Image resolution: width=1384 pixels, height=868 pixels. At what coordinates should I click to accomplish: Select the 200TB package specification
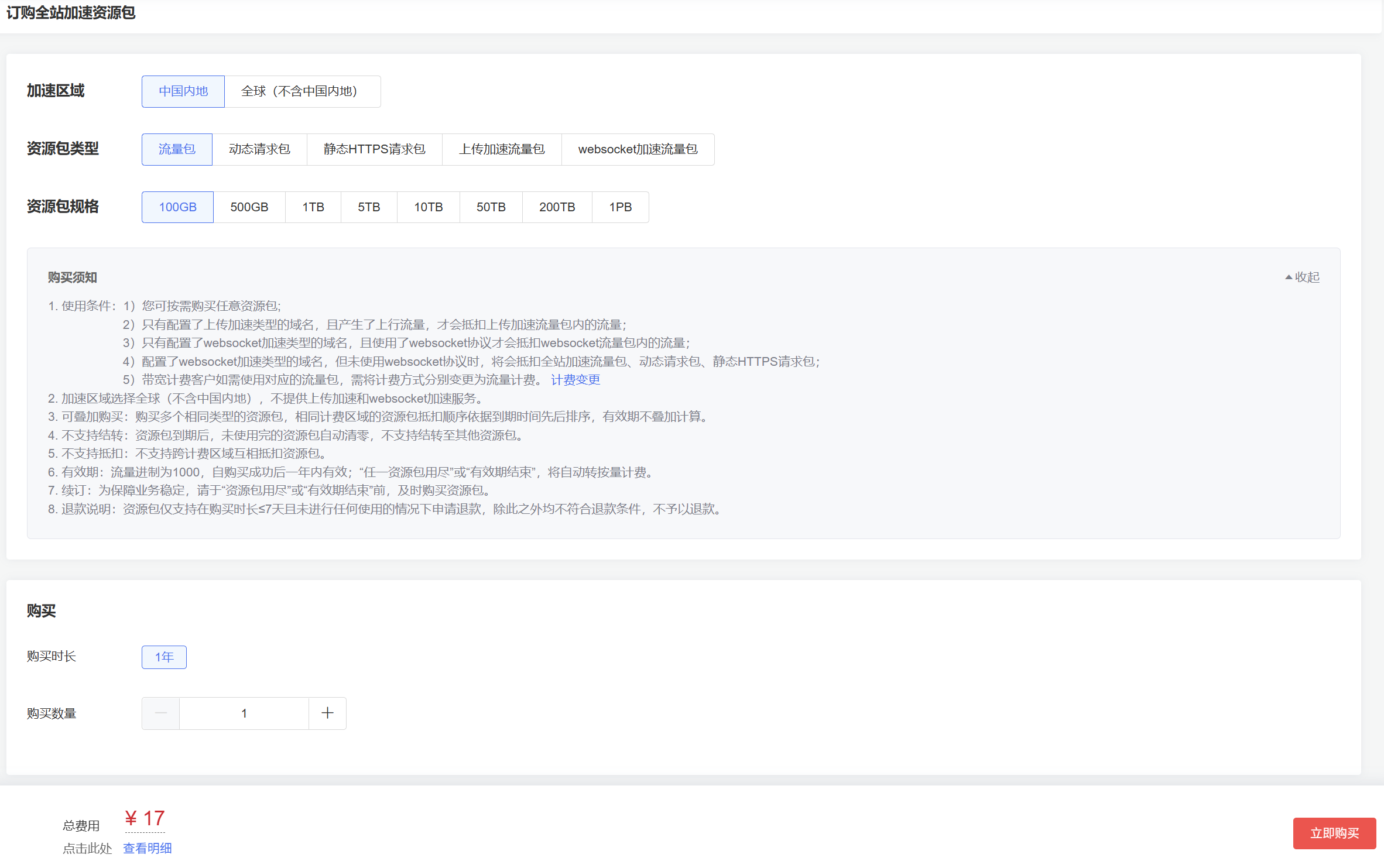click(557, 207)
